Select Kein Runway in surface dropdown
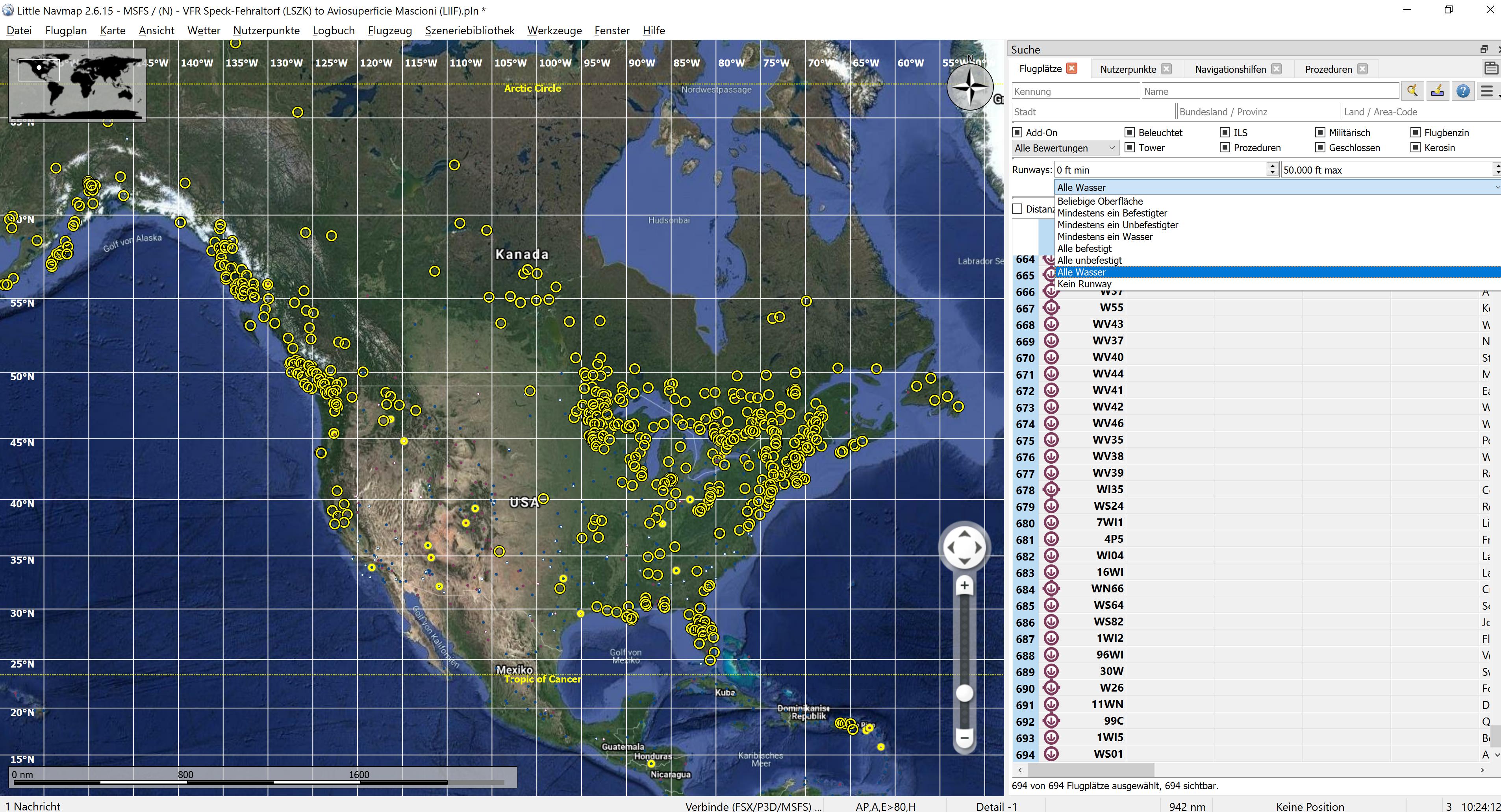The image size is (1501, 812). pos(1277,284)
